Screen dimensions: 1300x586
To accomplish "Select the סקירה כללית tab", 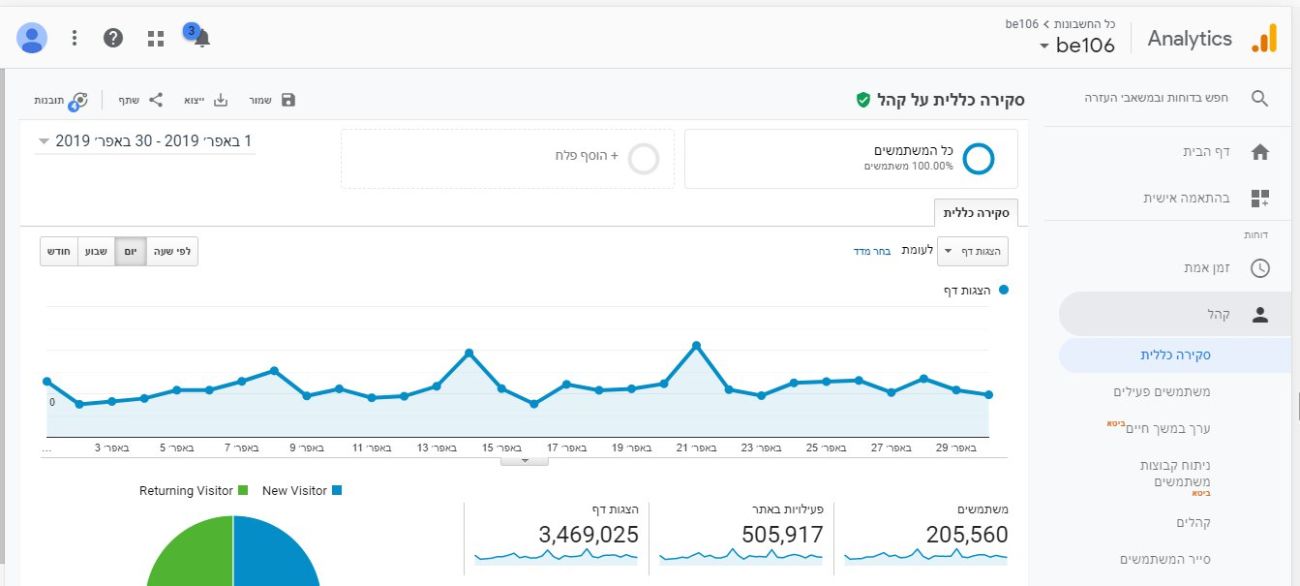I will coord(976,213).
